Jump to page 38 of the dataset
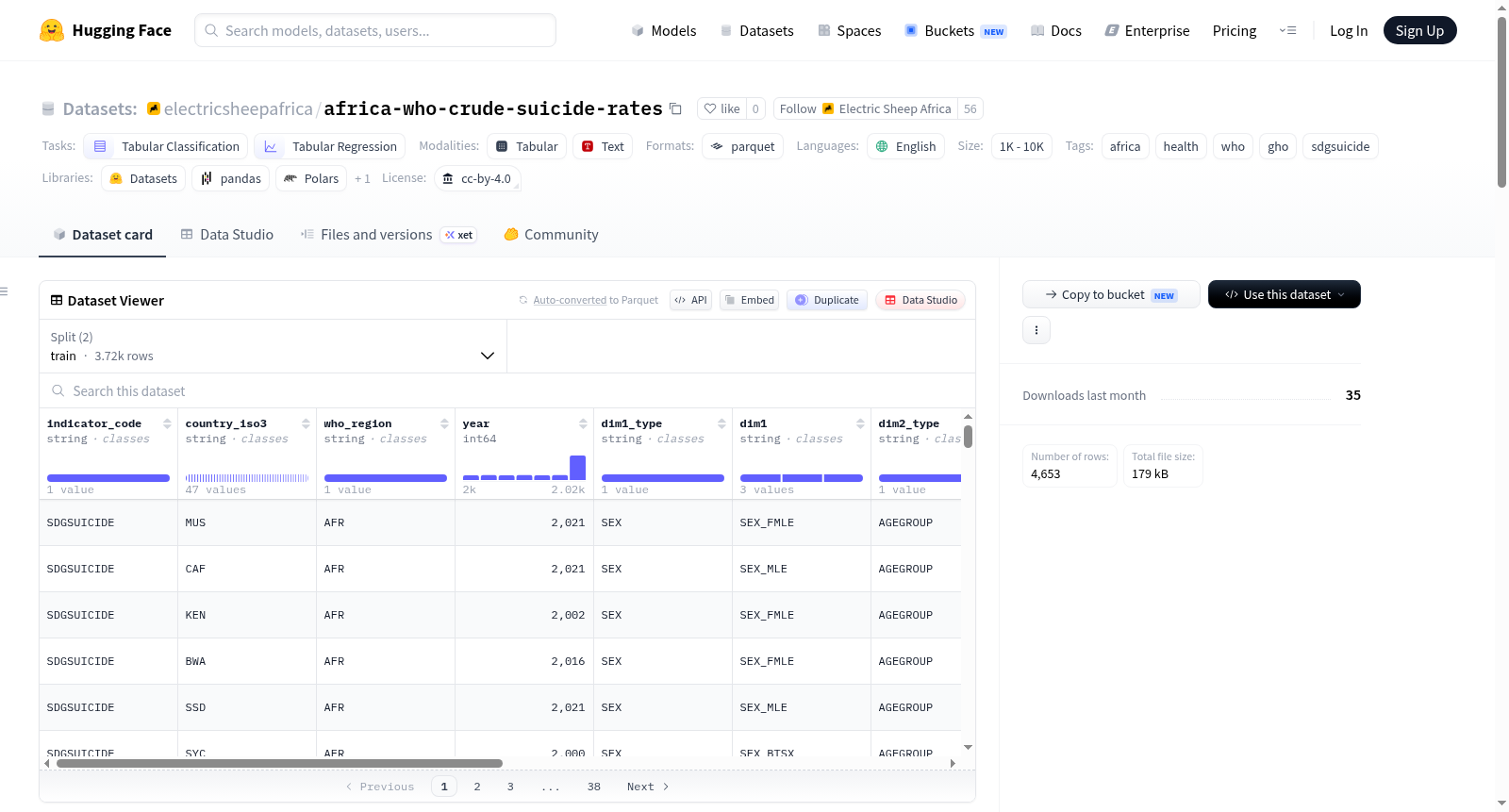1509x812 pixels. [x=594, y=787]
